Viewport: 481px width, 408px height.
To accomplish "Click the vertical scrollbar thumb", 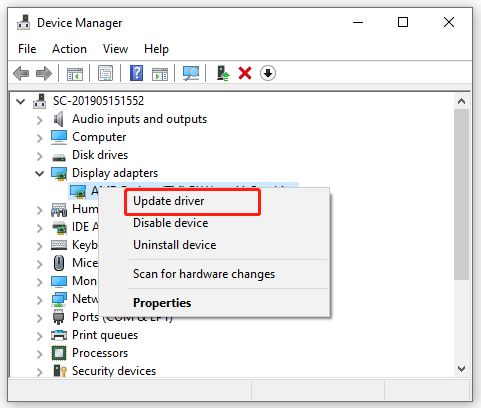I will tap(461, 195).
